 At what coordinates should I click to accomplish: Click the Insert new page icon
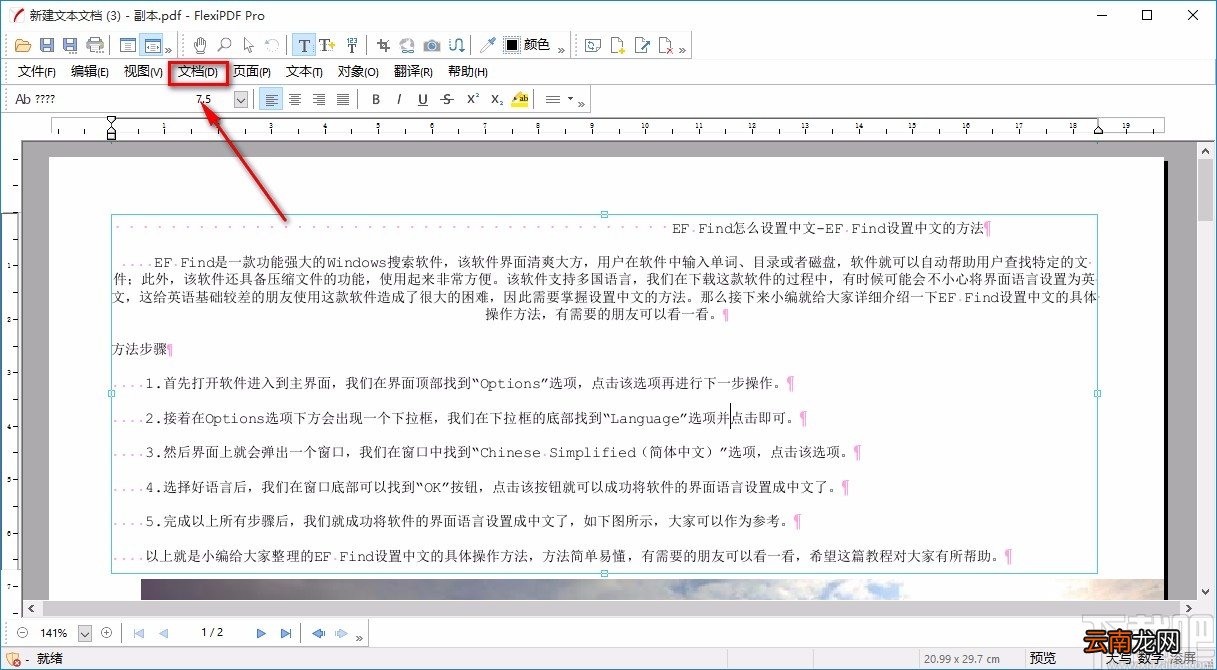point(618,45)
